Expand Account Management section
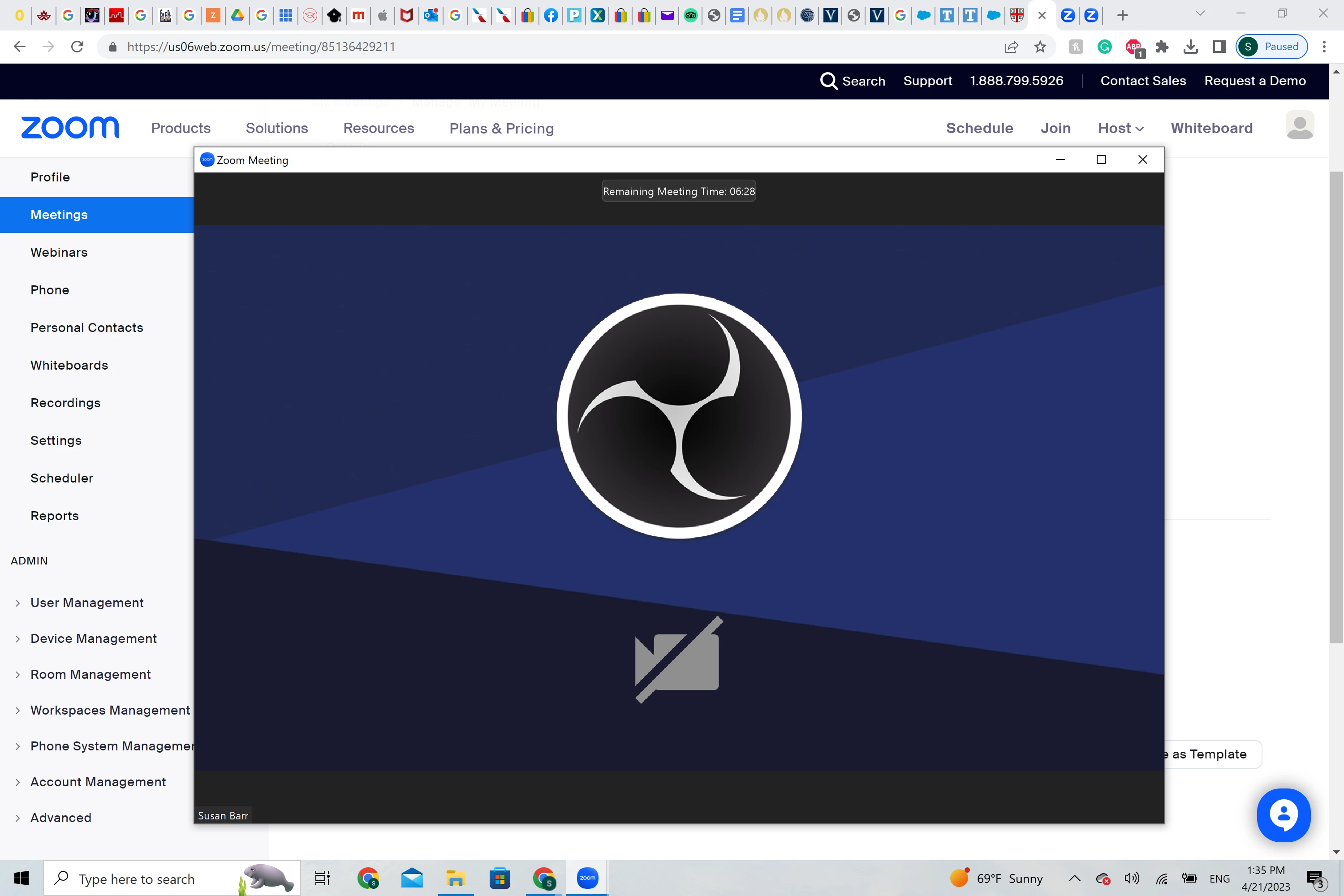1344x896 pixels. (x=98, y=782)
